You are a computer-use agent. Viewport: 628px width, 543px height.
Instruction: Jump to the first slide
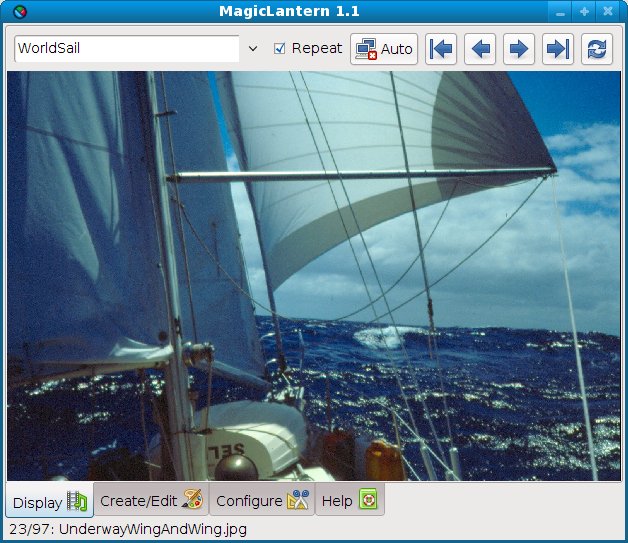(441, 49)
